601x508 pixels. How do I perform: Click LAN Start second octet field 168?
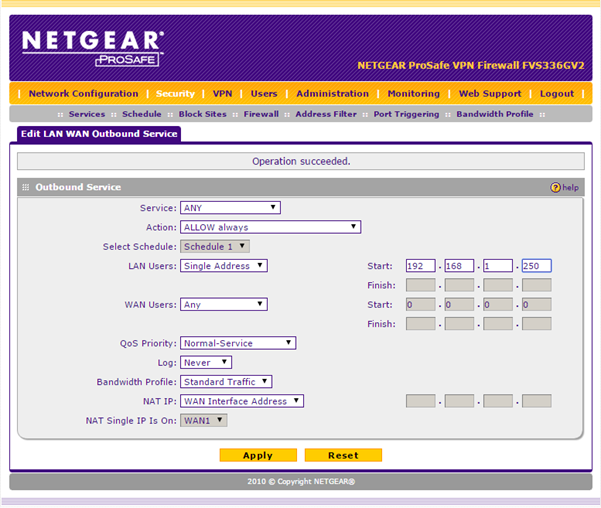(x=459, y=266)
